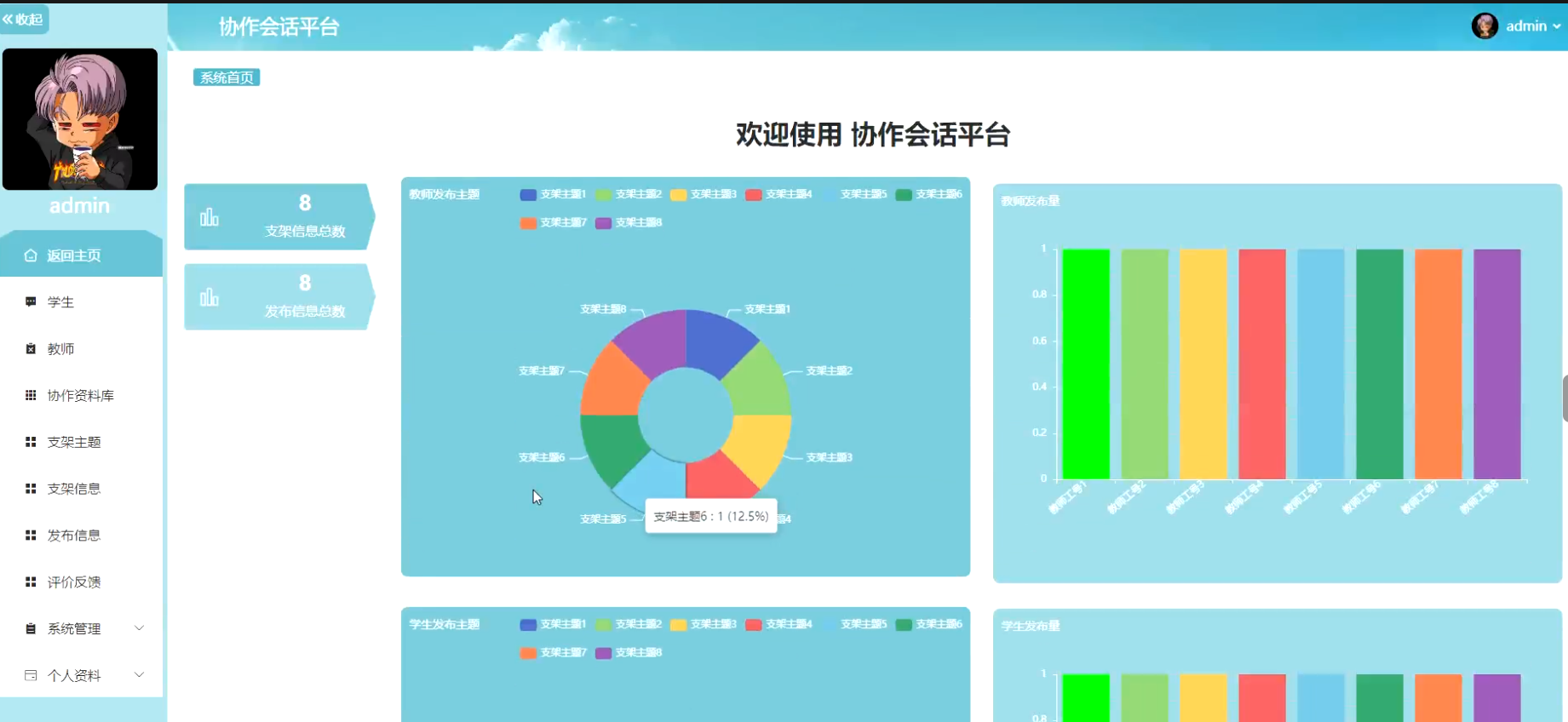Expand the 个人资料 submenu chevron
1568x722 pixels.
click(140, 675)
